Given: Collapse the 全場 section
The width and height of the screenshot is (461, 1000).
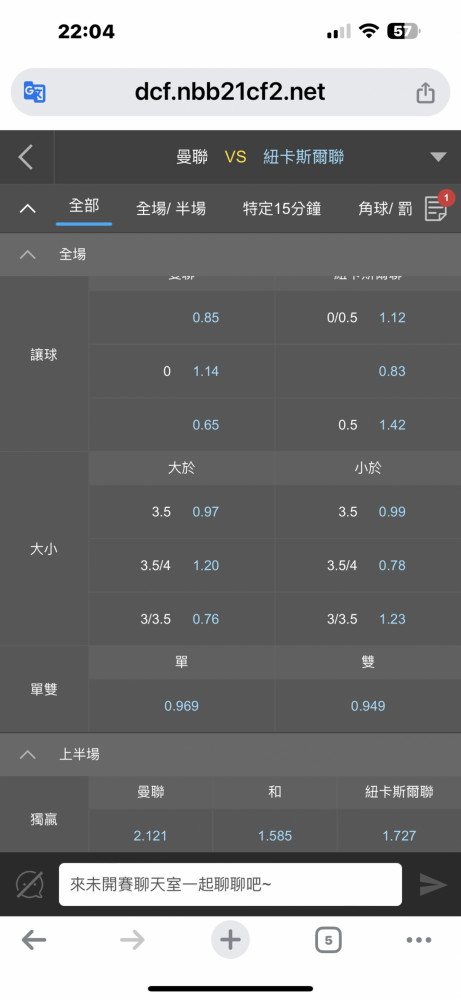Looking at the screenshot, I should click(x=27, y=254).
